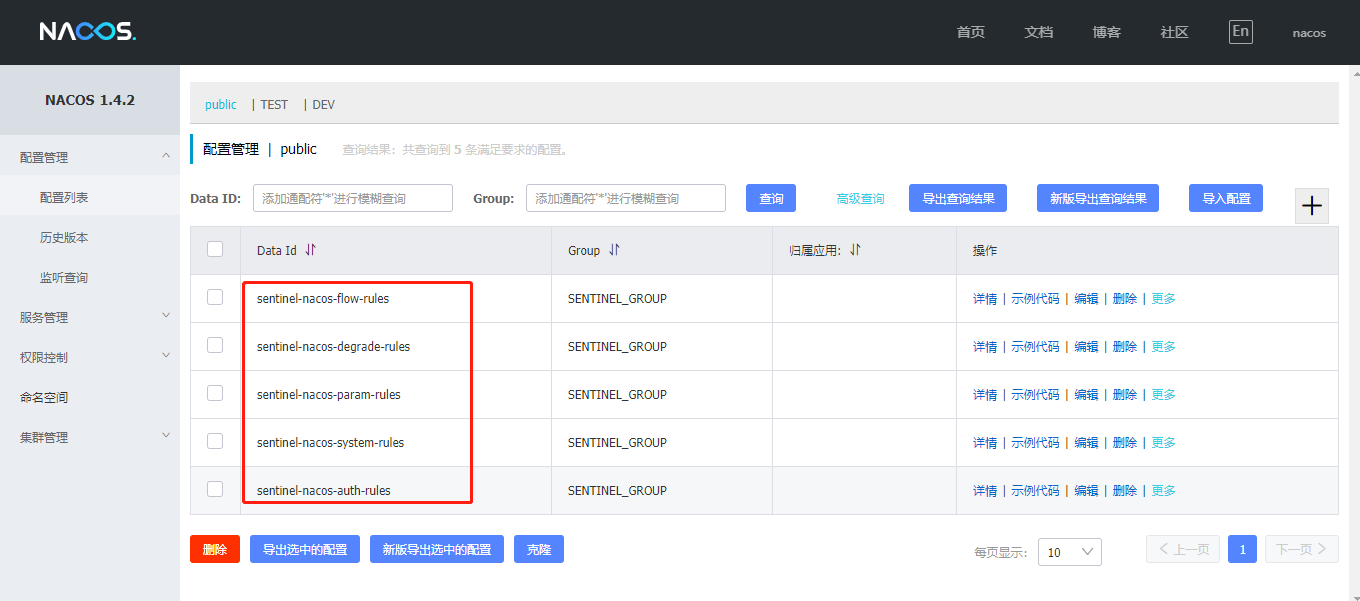Focus the Group search field
Viewport: 1360px width, 601px height.
(626, 198)
